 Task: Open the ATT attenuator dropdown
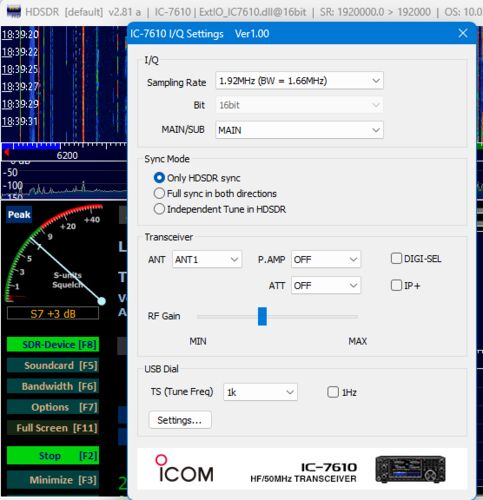(325, 285)
